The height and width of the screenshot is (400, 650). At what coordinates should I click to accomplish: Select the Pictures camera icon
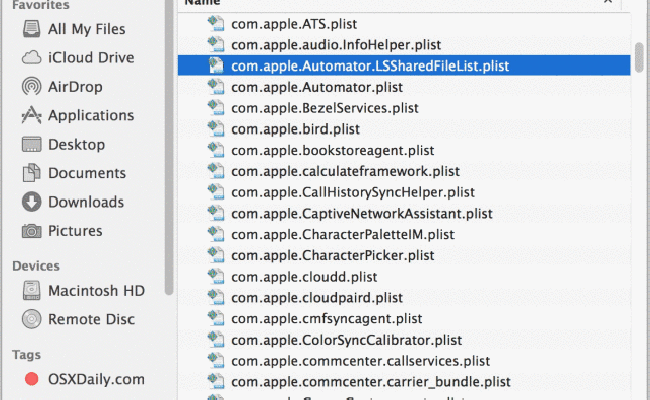pyautogui.click(x=32, y=231)
